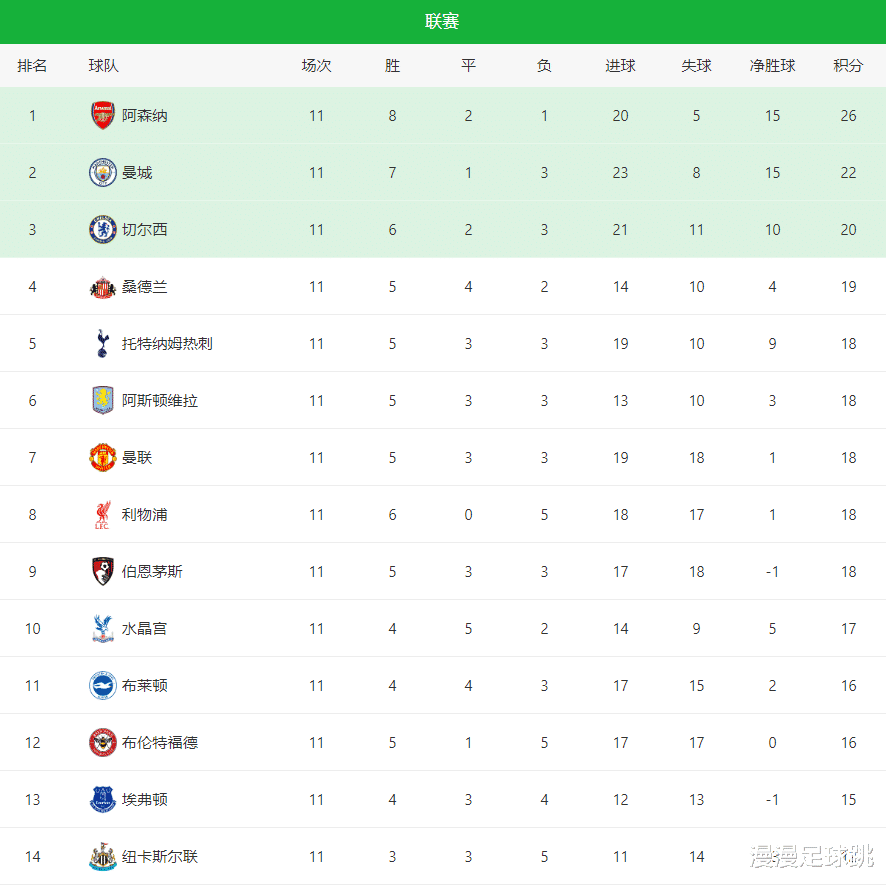Click the Tottenham Hotspur crest icon

point(102,344)
